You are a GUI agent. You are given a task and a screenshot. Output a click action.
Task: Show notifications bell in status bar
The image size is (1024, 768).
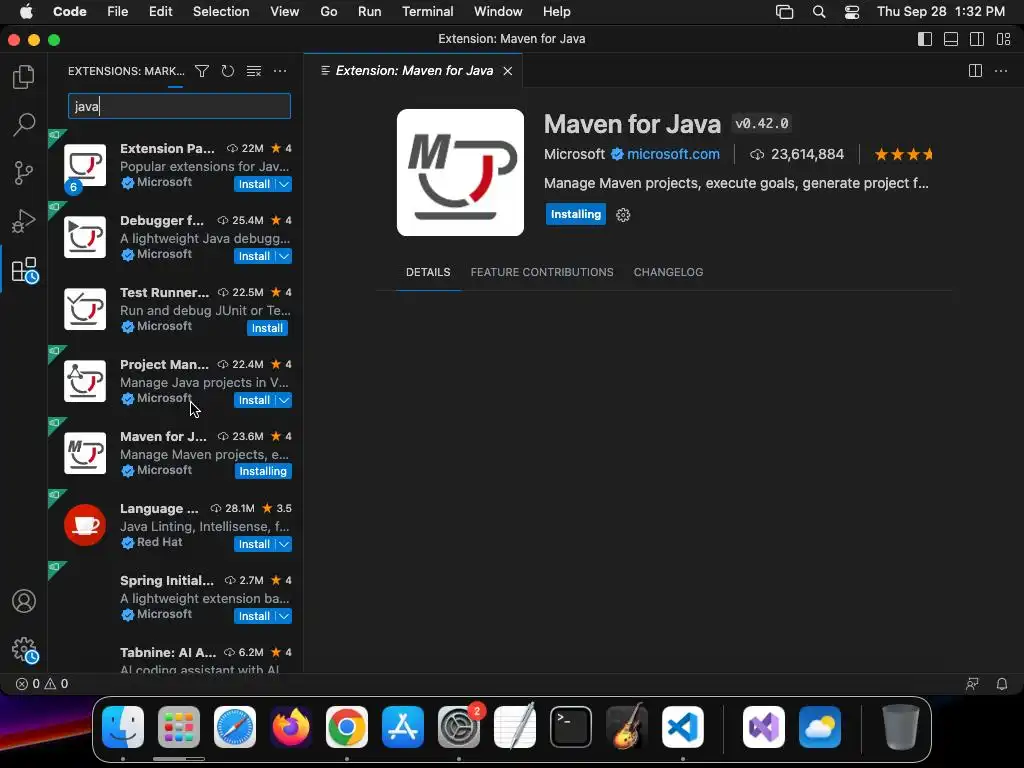click(x=1002, y=684)
